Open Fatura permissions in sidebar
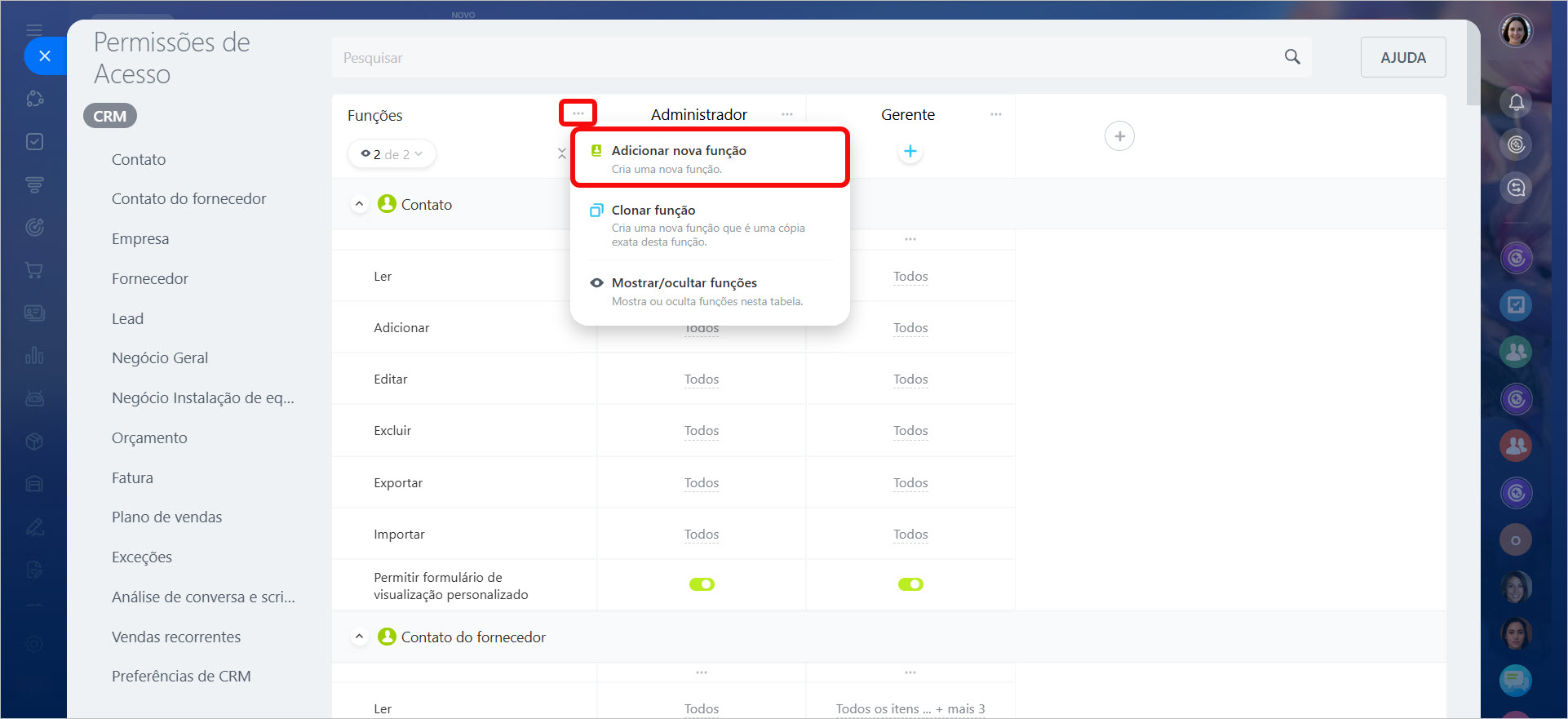Viewport: 1568px width, 719px height. tap(132, 478)
